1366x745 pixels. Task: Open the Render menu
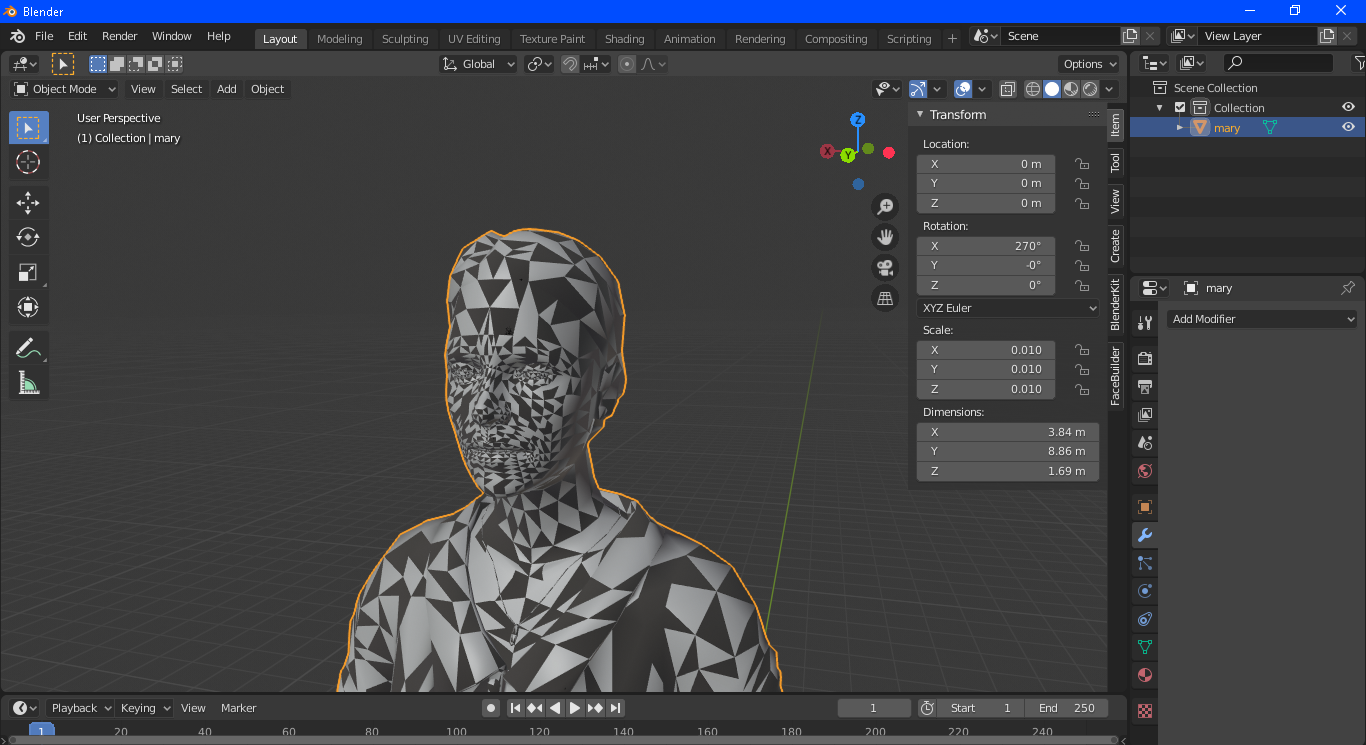click(x=119, y=36)
